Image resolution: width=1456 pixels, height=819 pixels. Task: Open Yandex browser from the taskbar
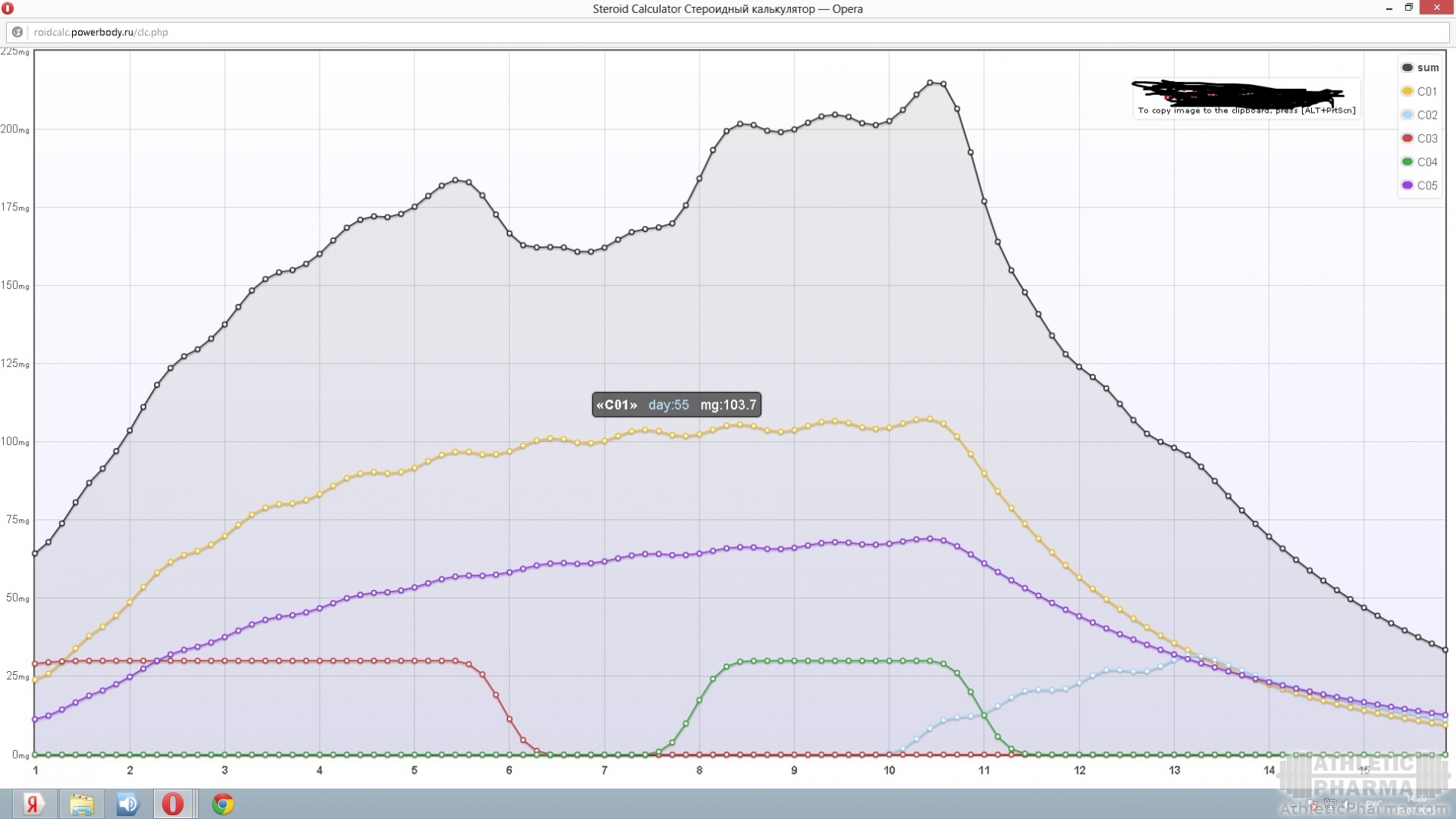[33, 804]
